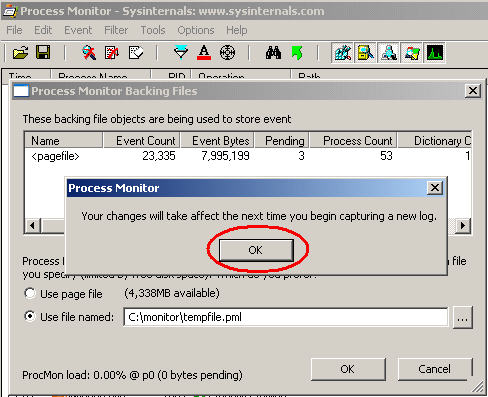Click the Save floppy disk icon
This screenshot has height=397, width=488.
(x=43, y=53)
